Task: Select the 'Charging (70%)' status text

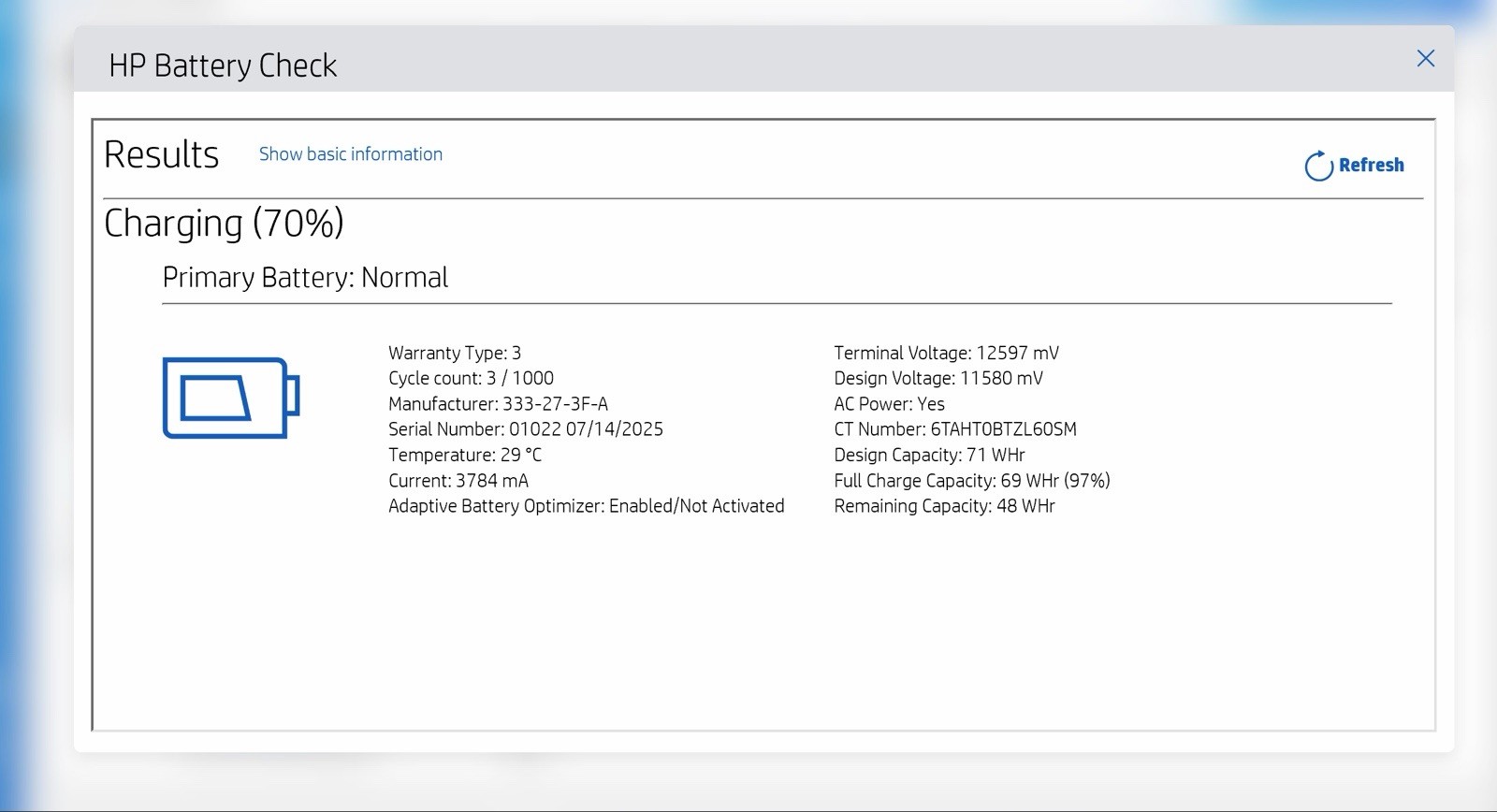Action: coord(224,224)
